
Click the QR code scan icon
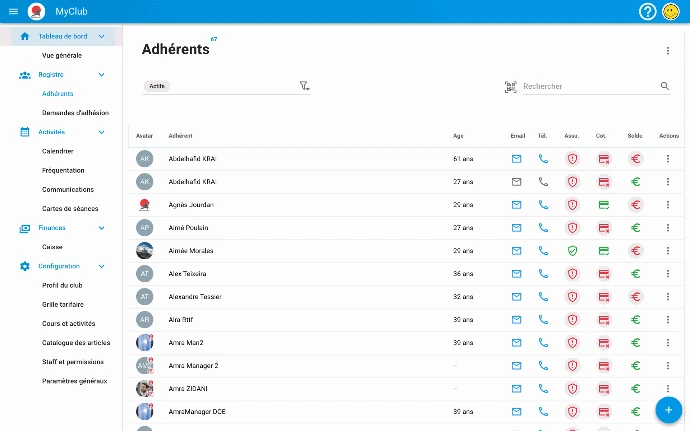tap(510, 87)
